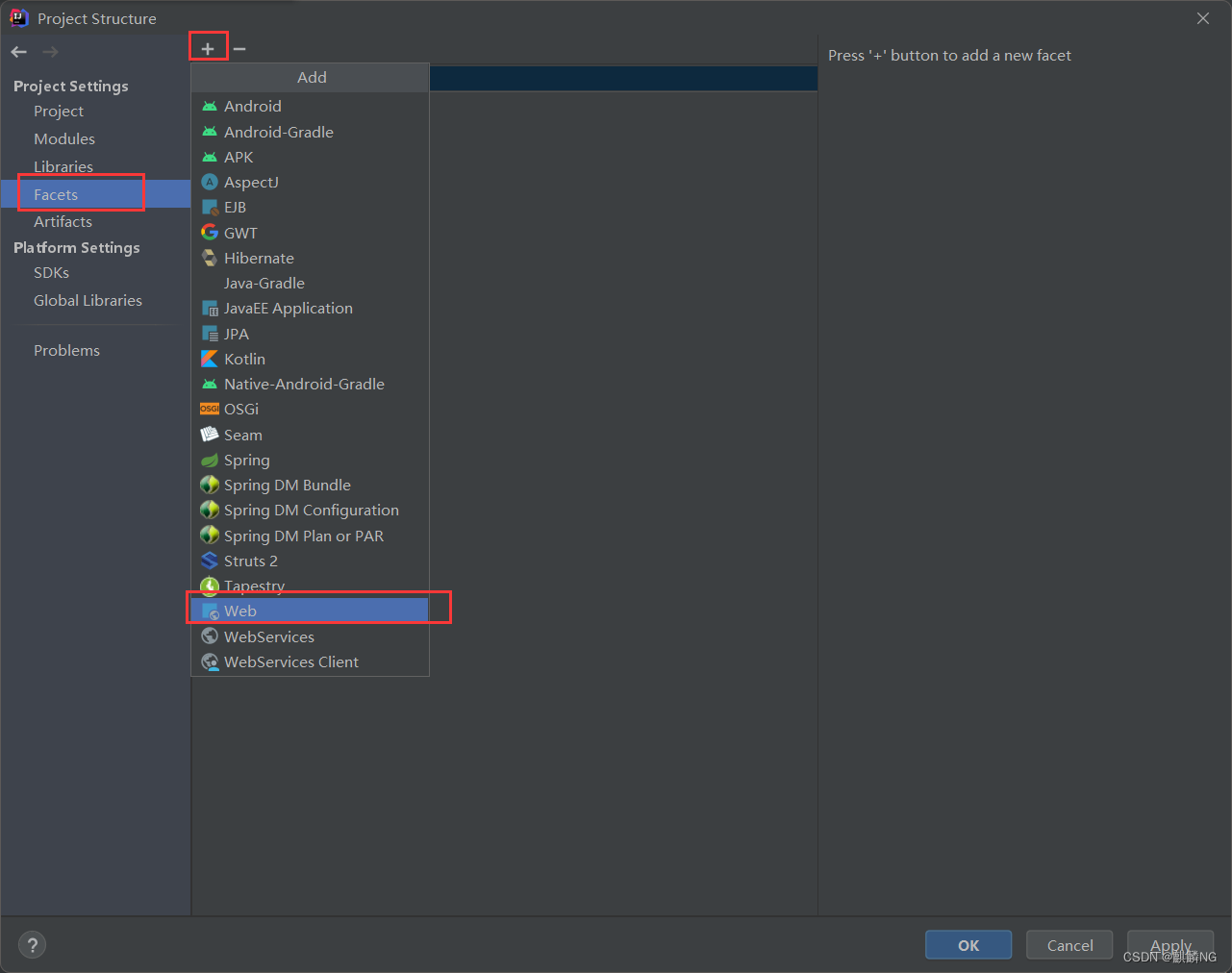Open the Libraries settings page
1232x973 pixels.
tap(63, 166)
